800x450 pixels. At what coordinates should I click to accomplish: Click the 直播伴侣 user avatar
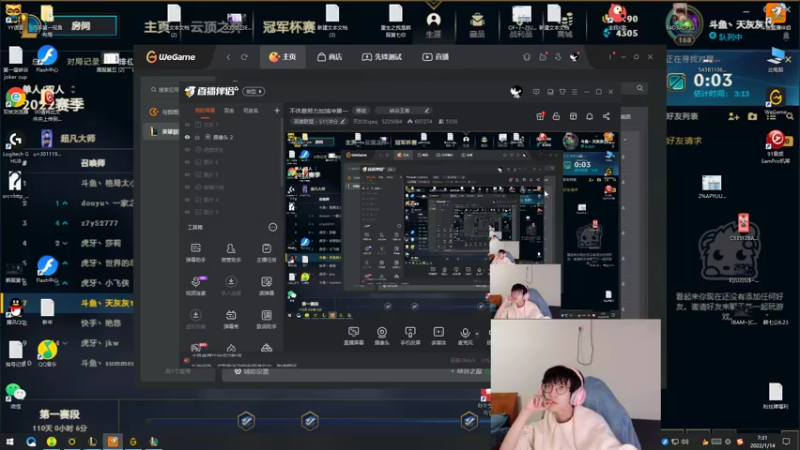pyautogui.click(x=516, y=92)
